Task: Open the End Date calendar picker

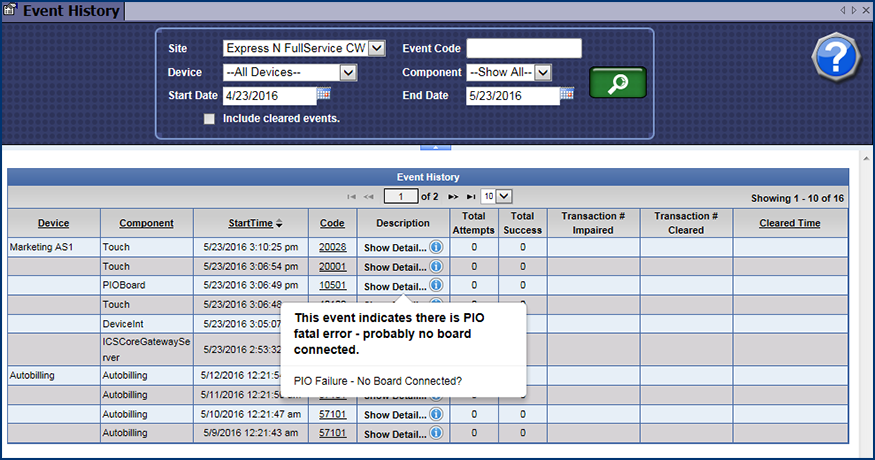Action: (x=567, y=95)
